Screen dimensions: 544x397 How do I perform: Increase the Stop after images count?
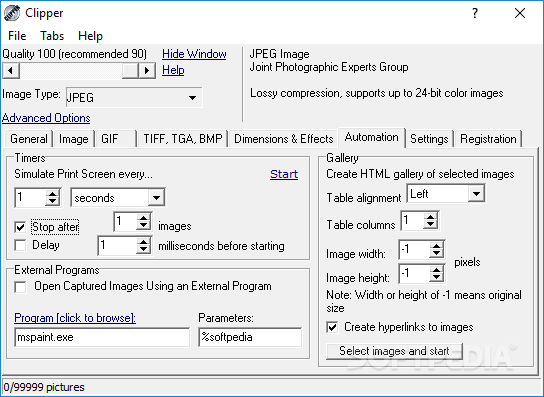coord(143,218)
